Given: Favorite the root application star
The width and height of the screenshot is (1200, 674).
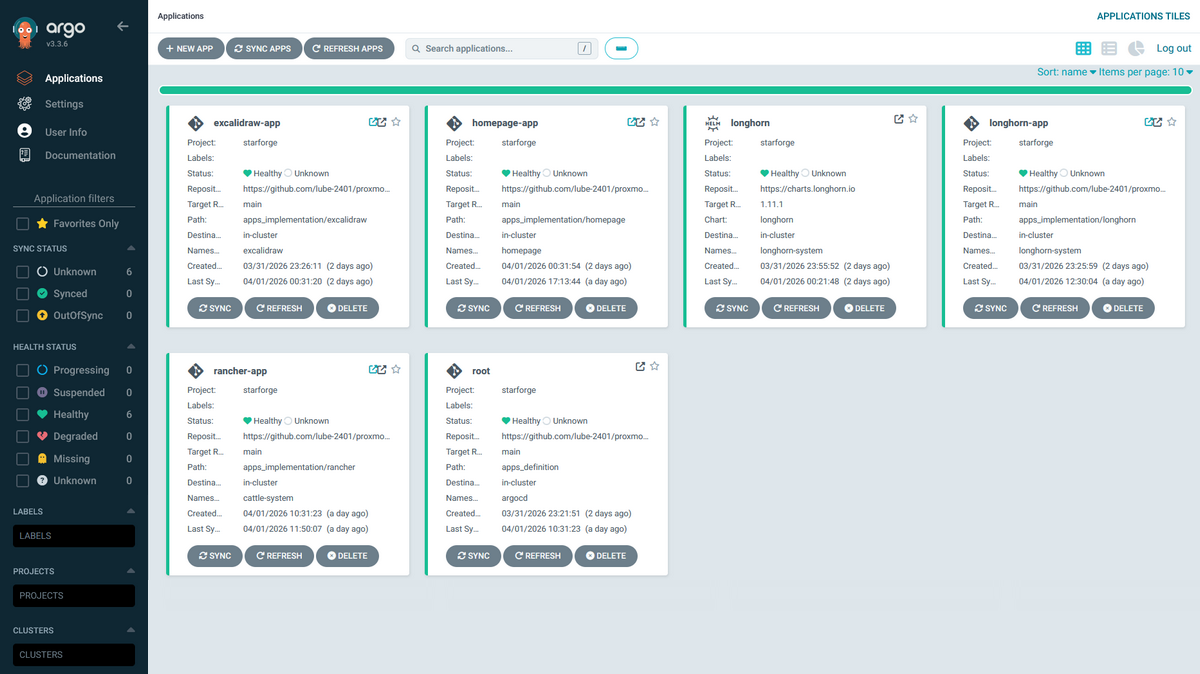Looking at the screenshot, I should (x=655, y=367).
